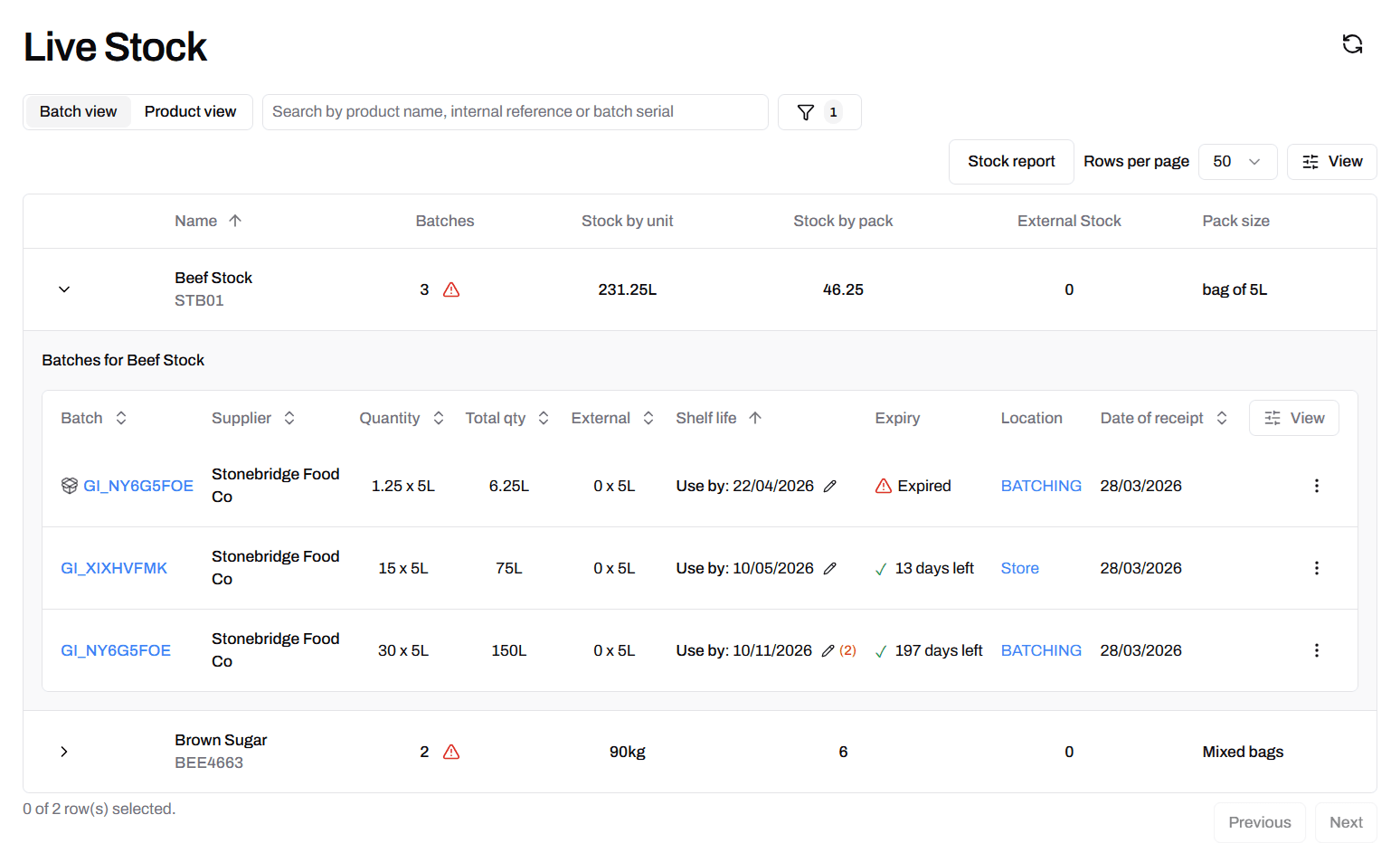Open three-dot menu for Store batch row

pyautogui.click(x=1316, y=568)
